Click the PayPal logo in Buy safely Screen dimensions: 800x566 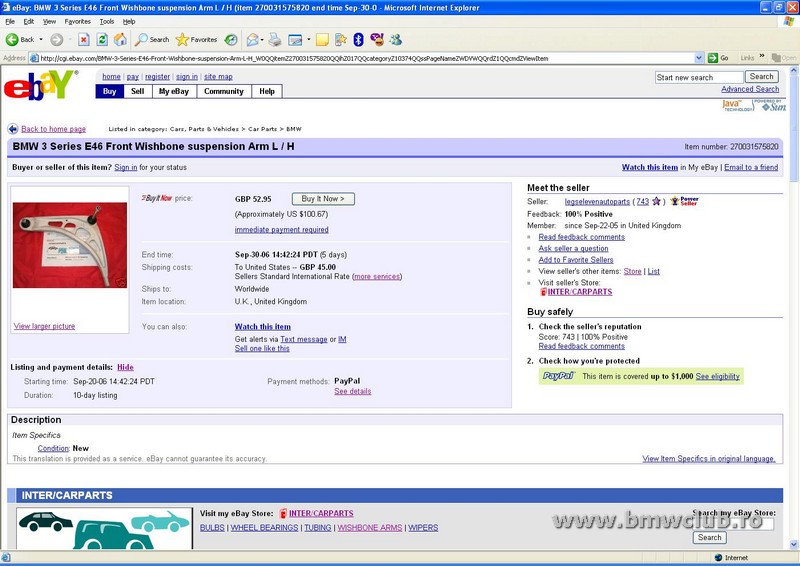click(559, 376)
